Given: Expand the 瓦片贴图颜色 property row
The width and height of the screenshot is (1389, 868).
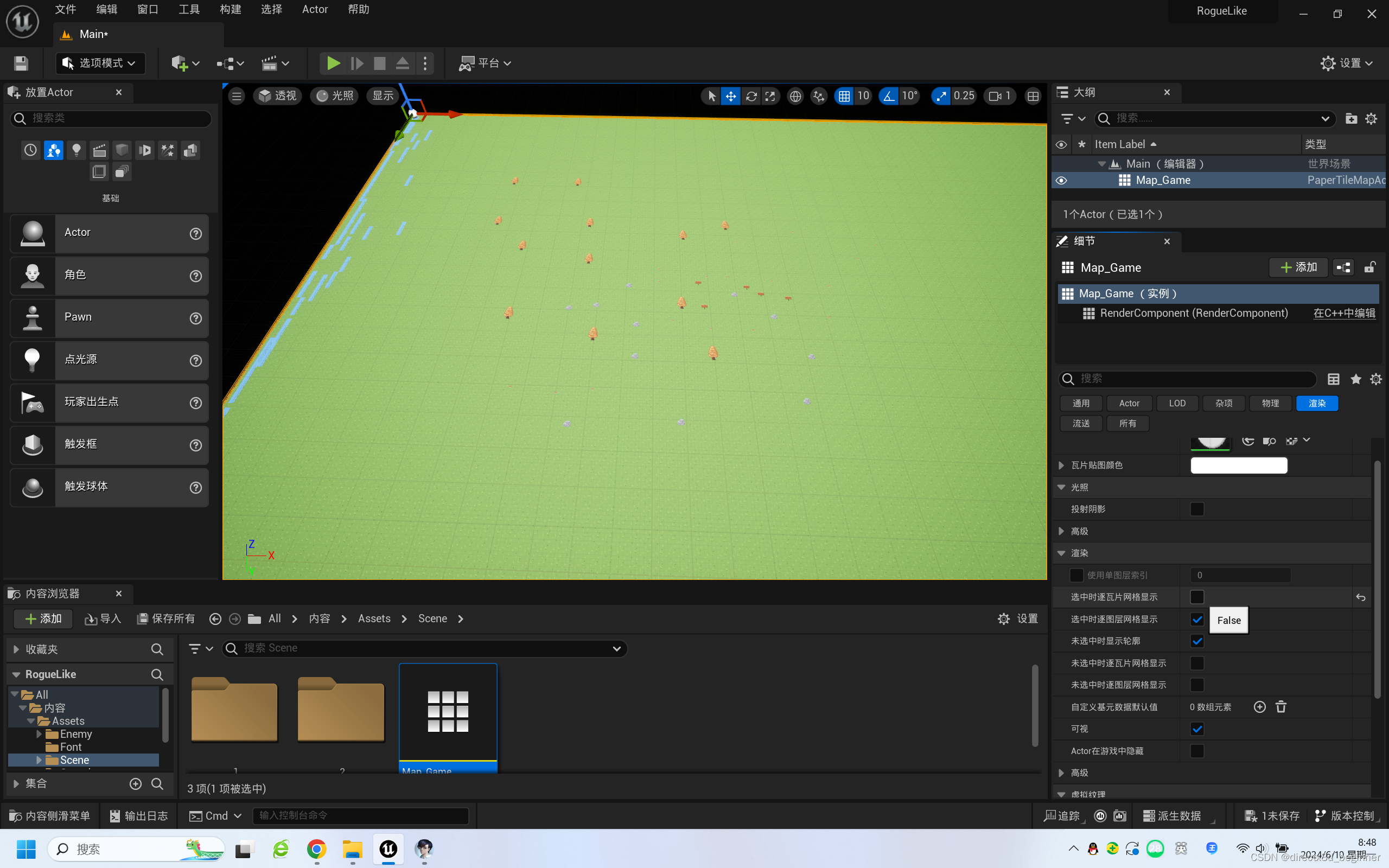Looking at the screenshot, I should tap(1061, 465).
